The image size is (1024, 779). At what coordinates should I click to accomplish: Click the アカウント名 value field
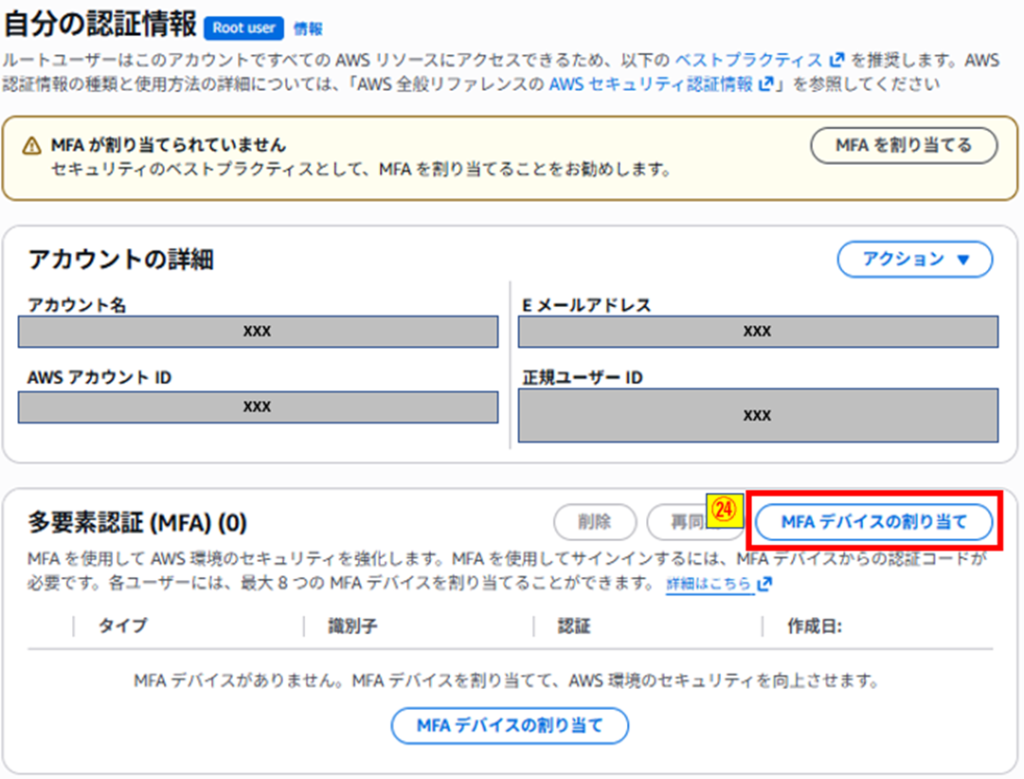click(x=257, y=331)
